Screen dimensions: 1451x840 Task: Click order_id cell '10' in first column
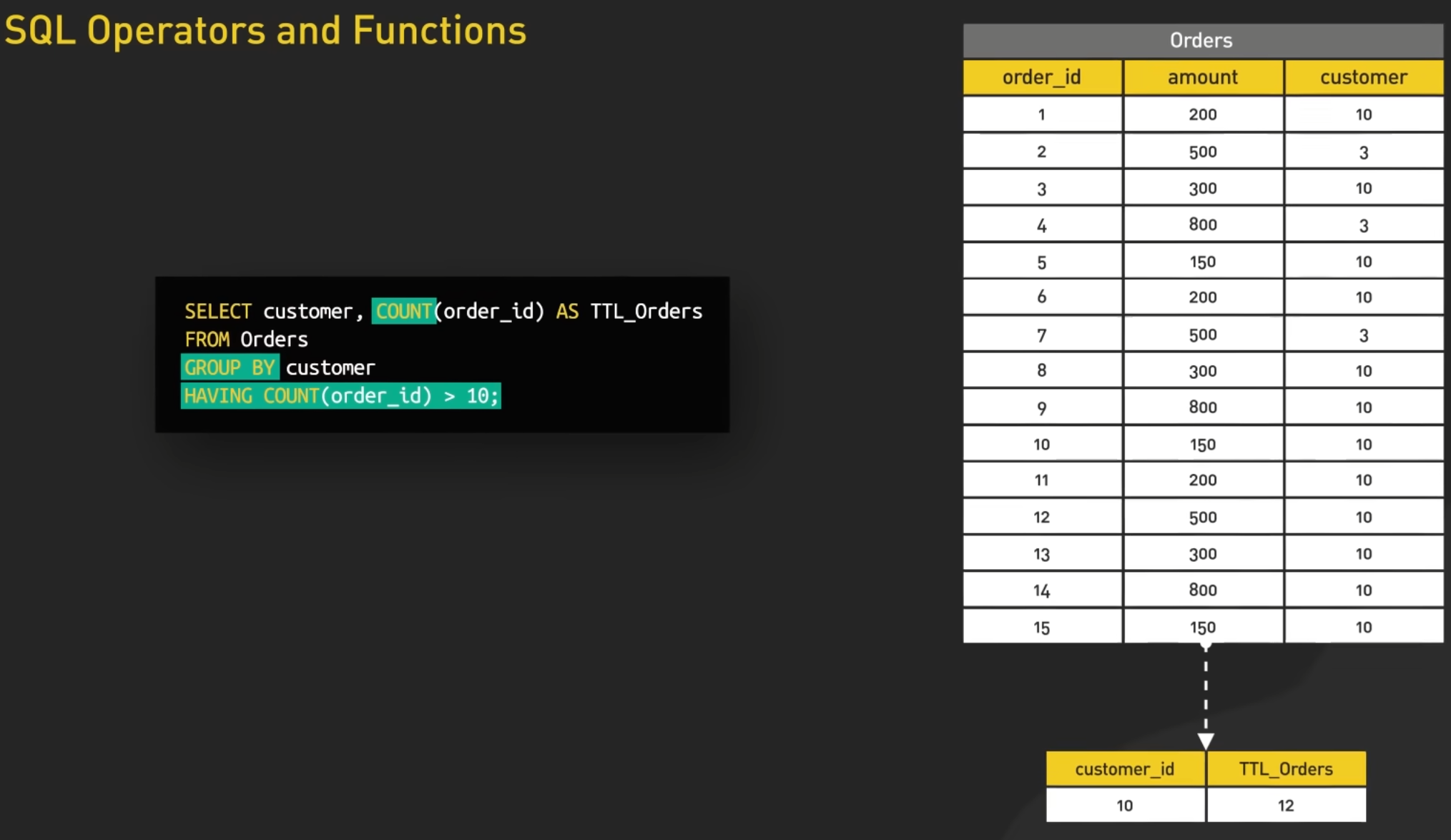[x=1042, y=444]
